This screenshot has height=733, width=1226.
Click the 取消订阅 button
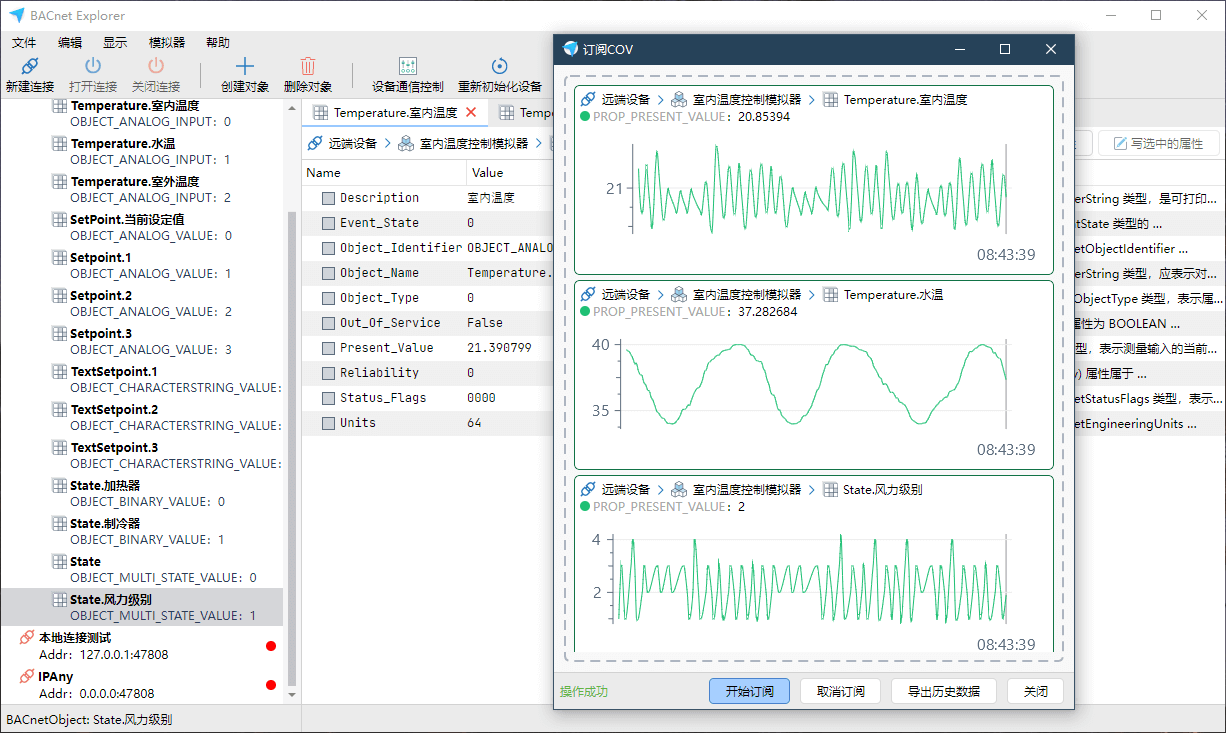pos(841,691)
